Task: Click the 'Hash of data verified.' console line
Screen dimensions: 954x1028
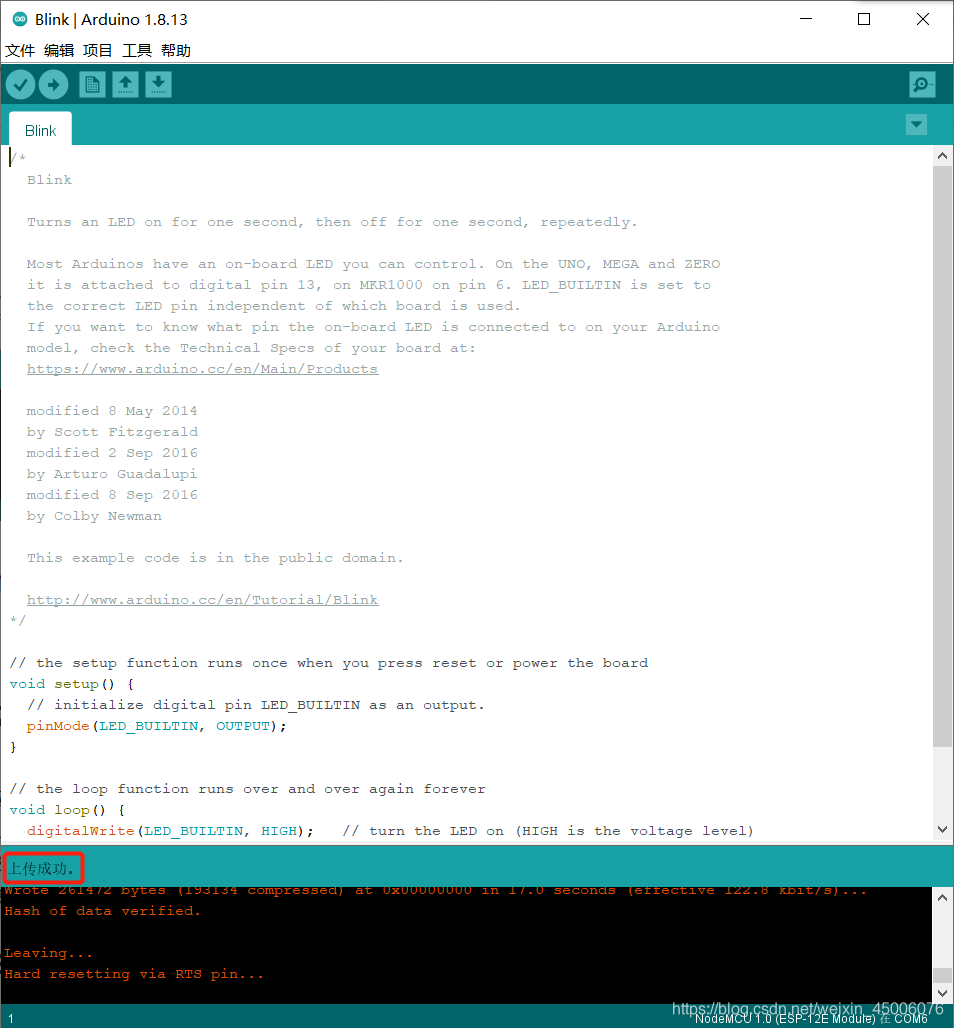Action: coord(102,911)
